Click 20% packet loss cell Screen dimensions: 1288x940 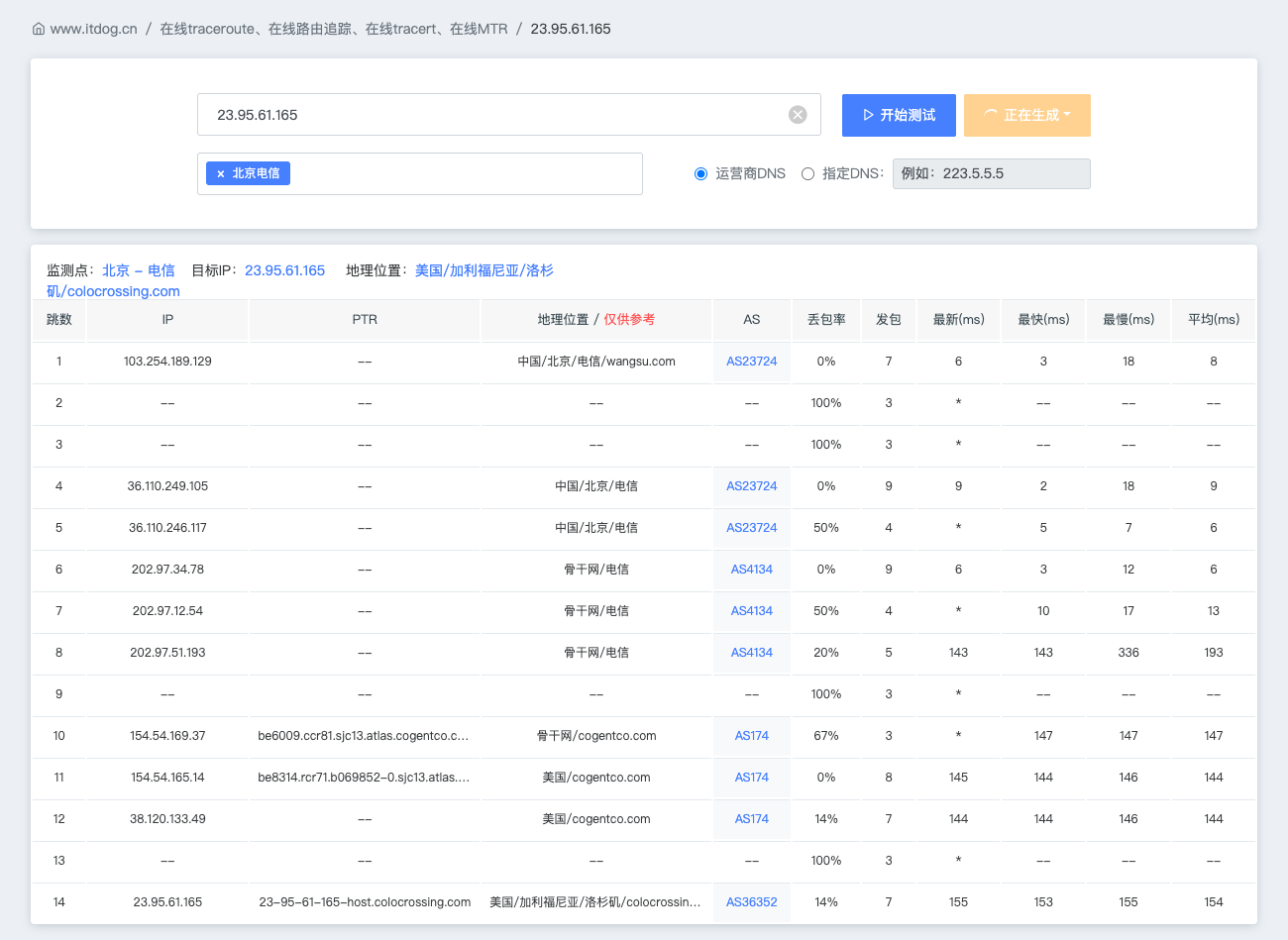pyautogui.click(x=826, y=653)
